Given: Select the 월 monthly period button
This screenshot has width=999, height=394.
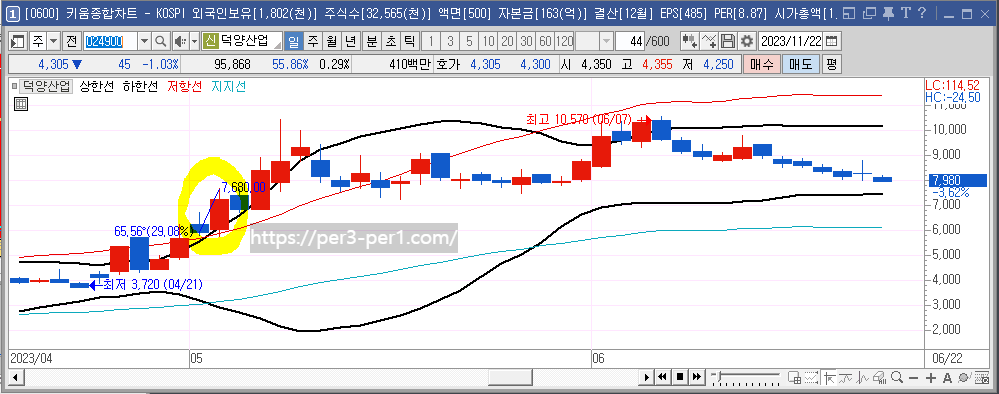Looking at the screenshot, I should click(331, 41).
